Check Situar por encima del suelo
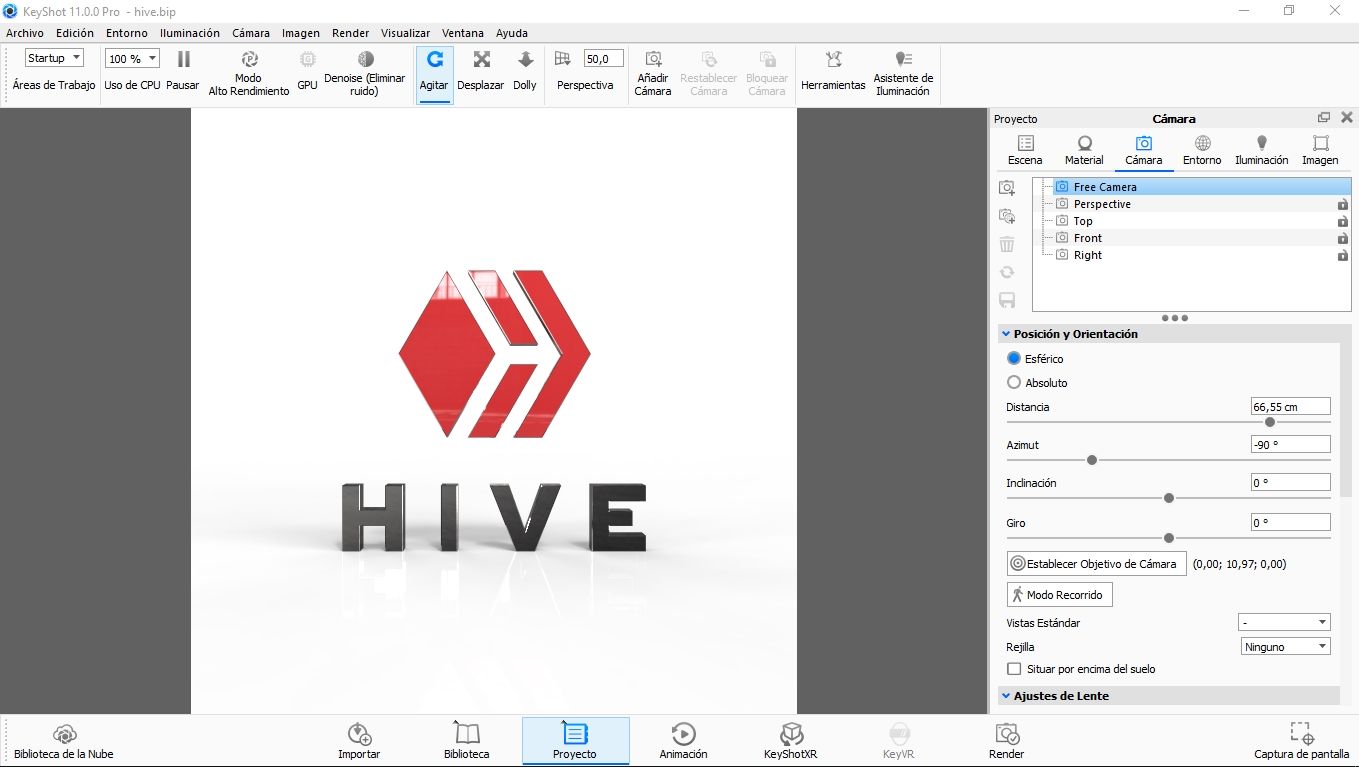The image size is (1359, 767). click(1014, 669)
